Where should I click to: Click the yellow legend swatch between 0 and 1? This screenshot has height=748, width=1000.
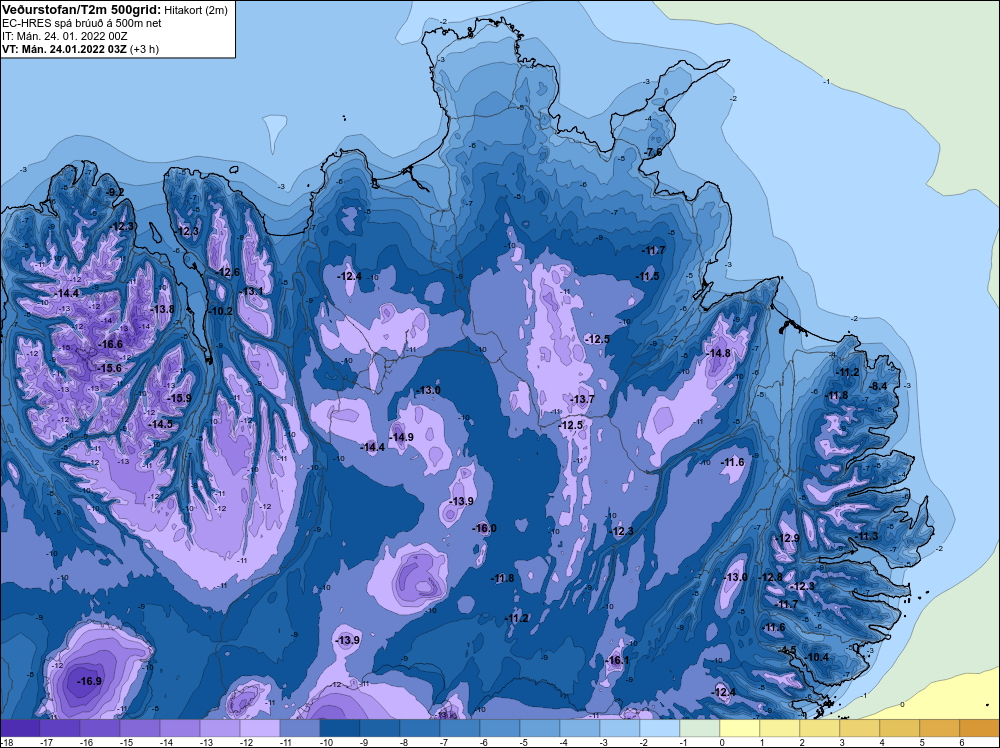tap(740, 728)
